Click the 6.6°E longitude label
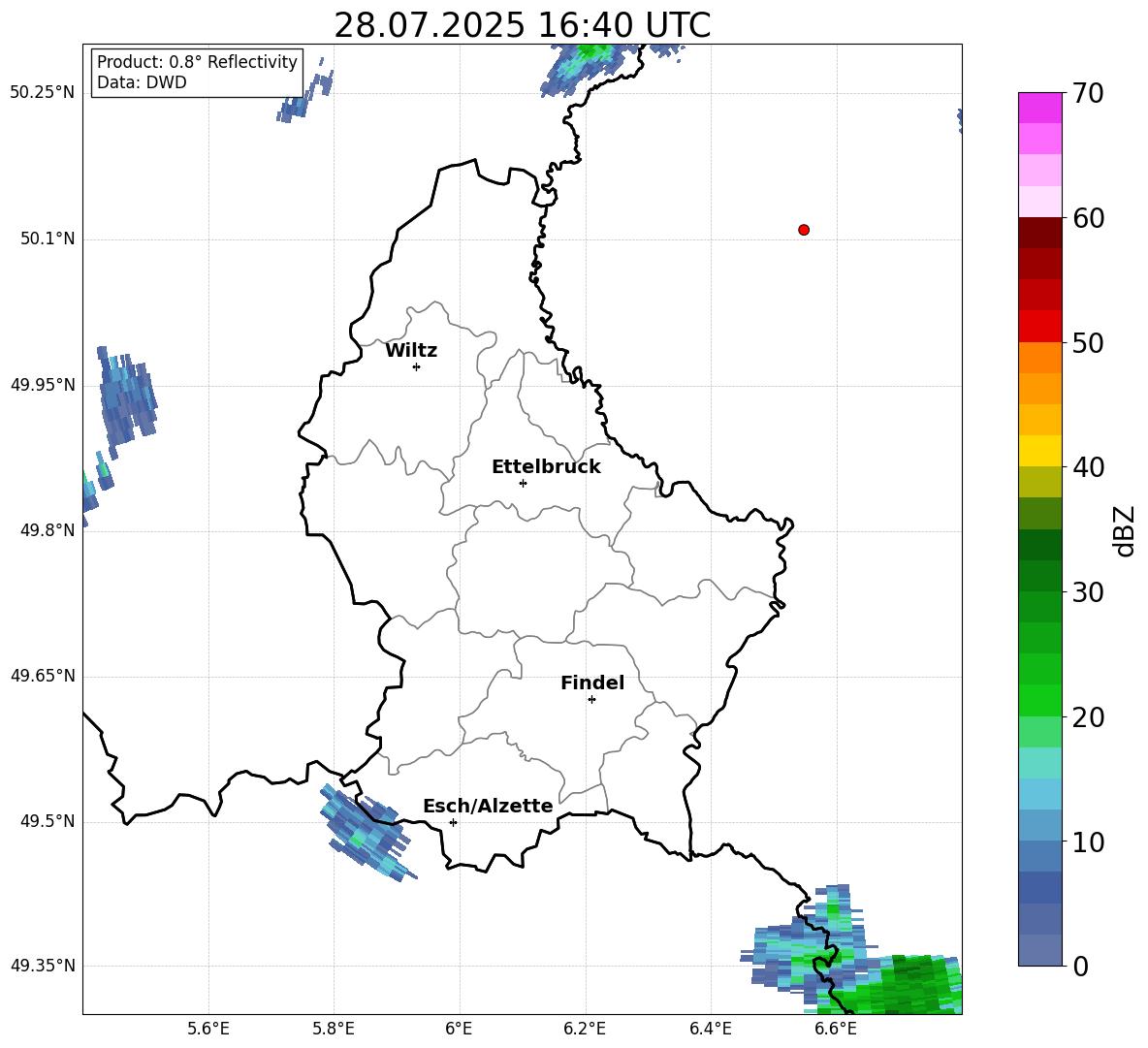This screenshot has width=1148, height=1048. [836, 1029]
